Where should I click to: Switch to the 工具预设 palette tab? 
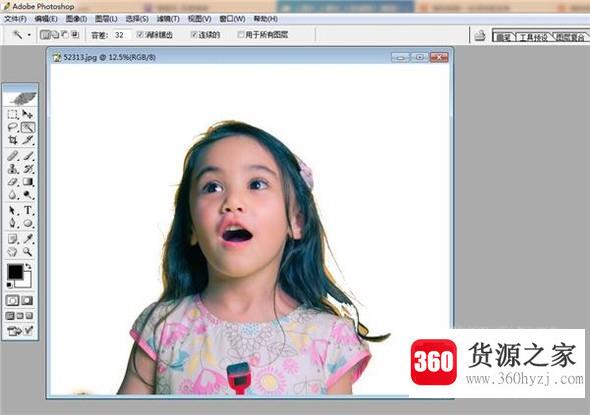(534, 37)
